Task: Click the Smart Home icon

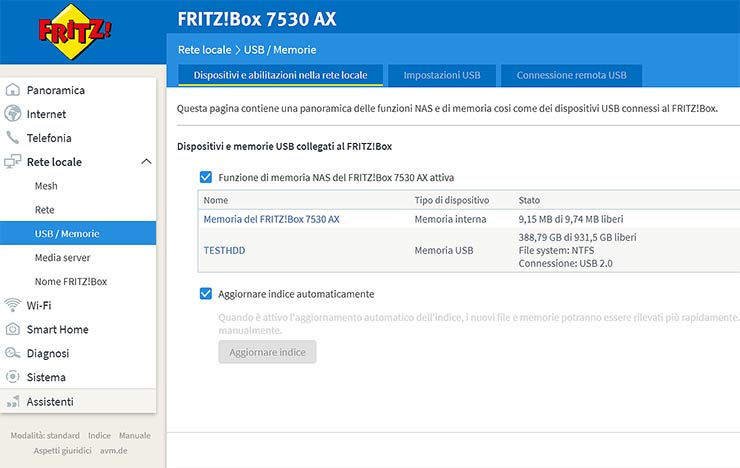Action: (13, 329)
